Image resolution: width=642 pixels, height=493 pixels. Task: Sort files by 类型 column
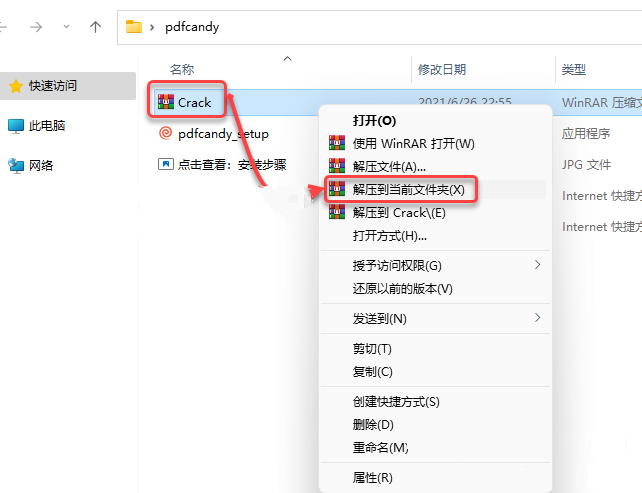574,70
